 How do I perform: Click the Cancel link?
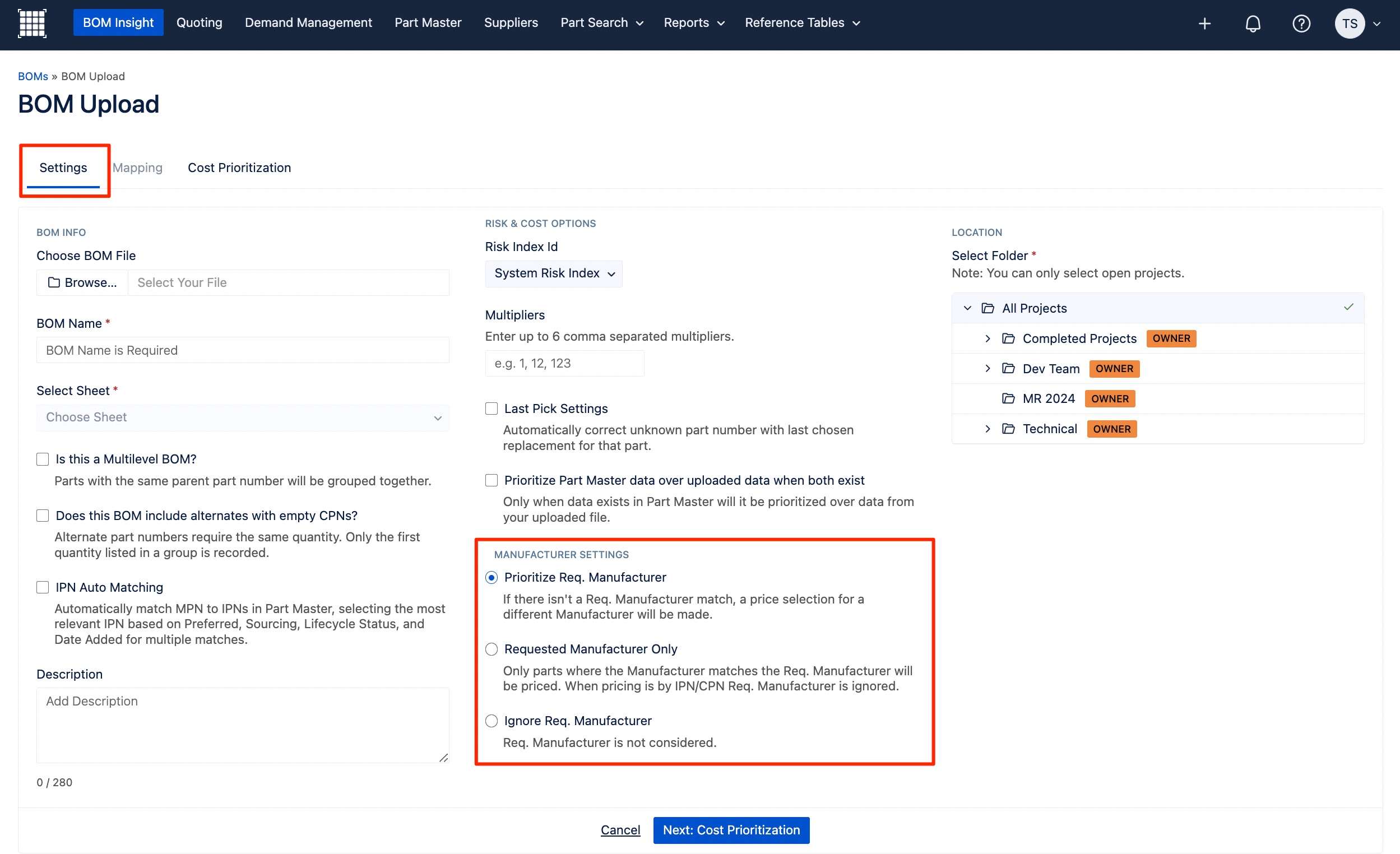(x=620, y=829)
